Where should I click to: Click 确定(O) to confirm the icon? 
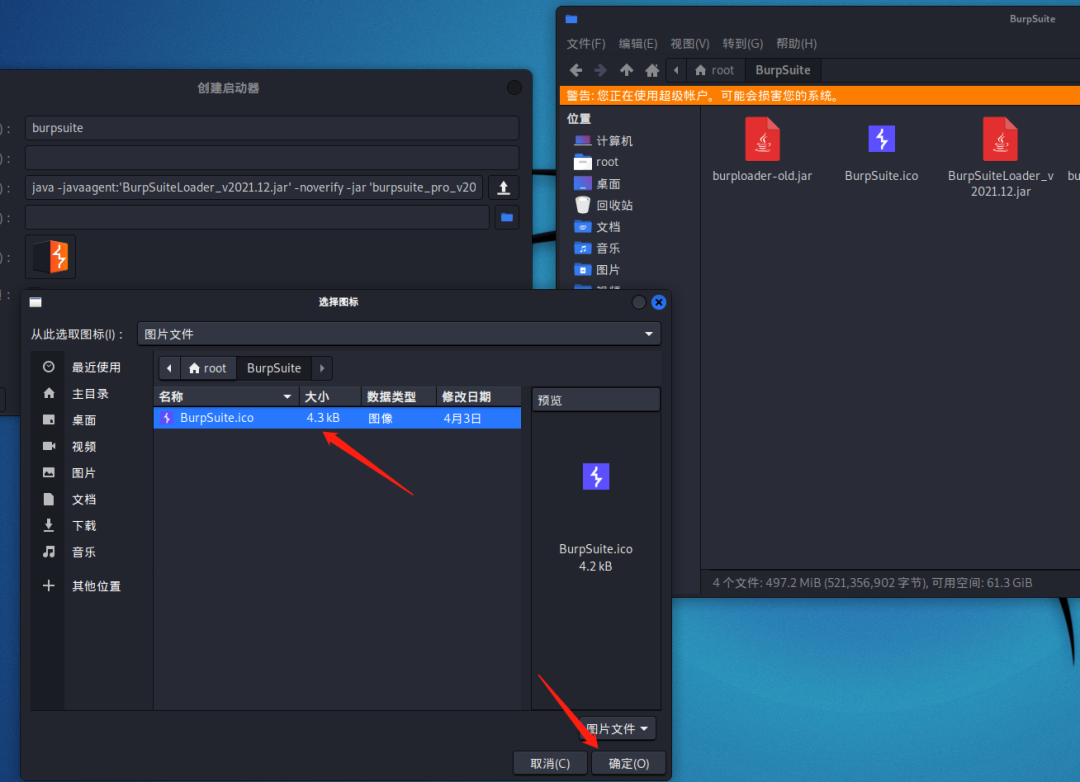pyautogui.click(x=628, y=763)
